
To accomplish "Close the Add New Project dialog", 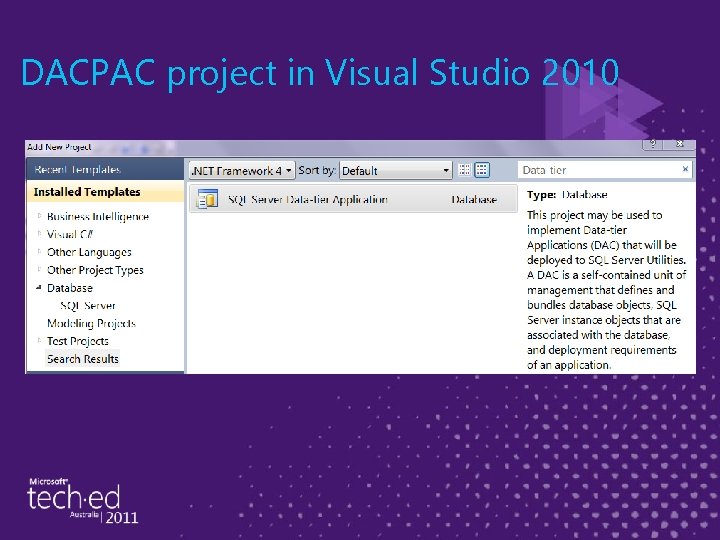I will point(680,144).
